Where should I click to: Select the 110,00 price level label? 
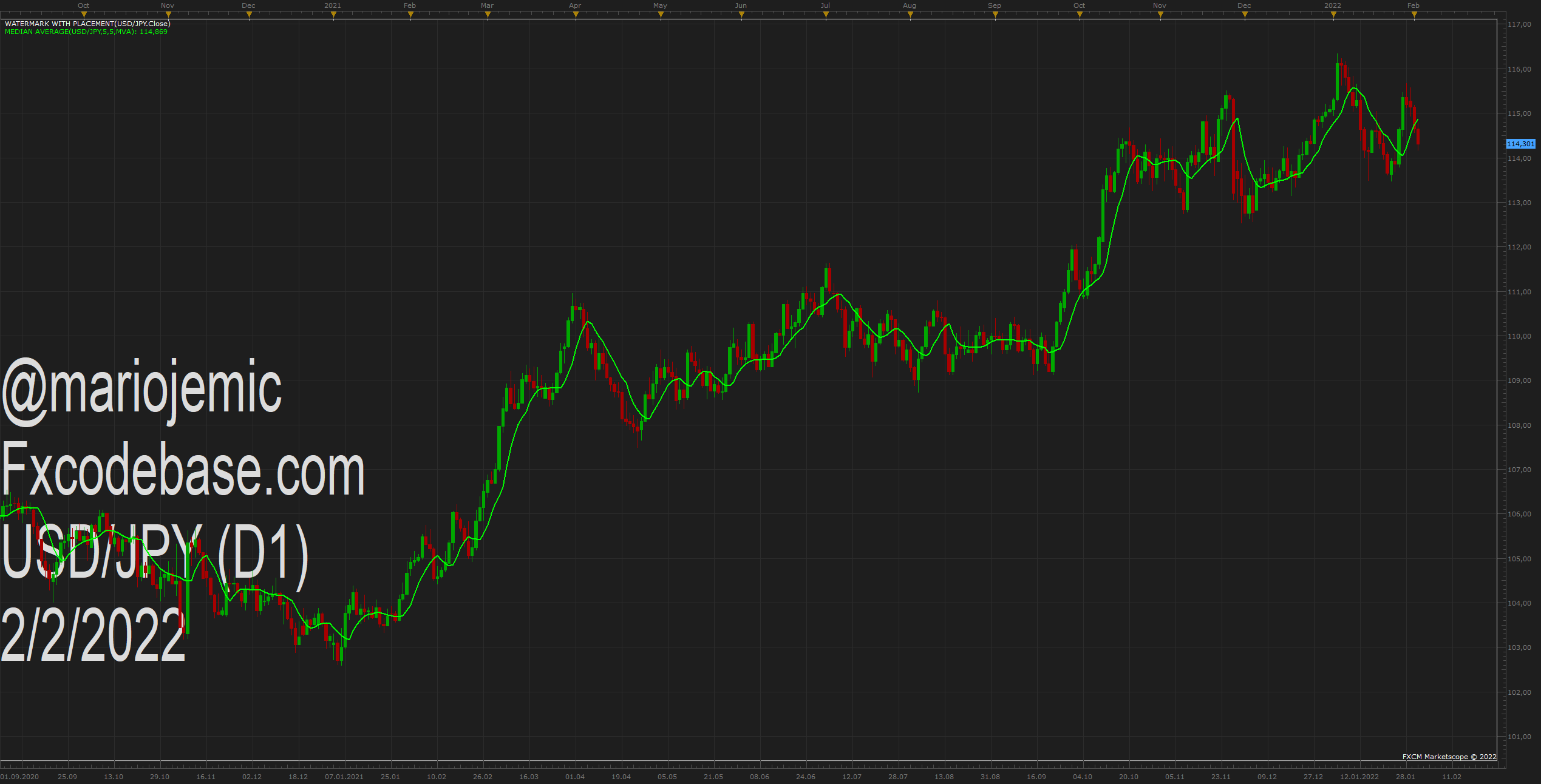click(x=1519, y=336)
